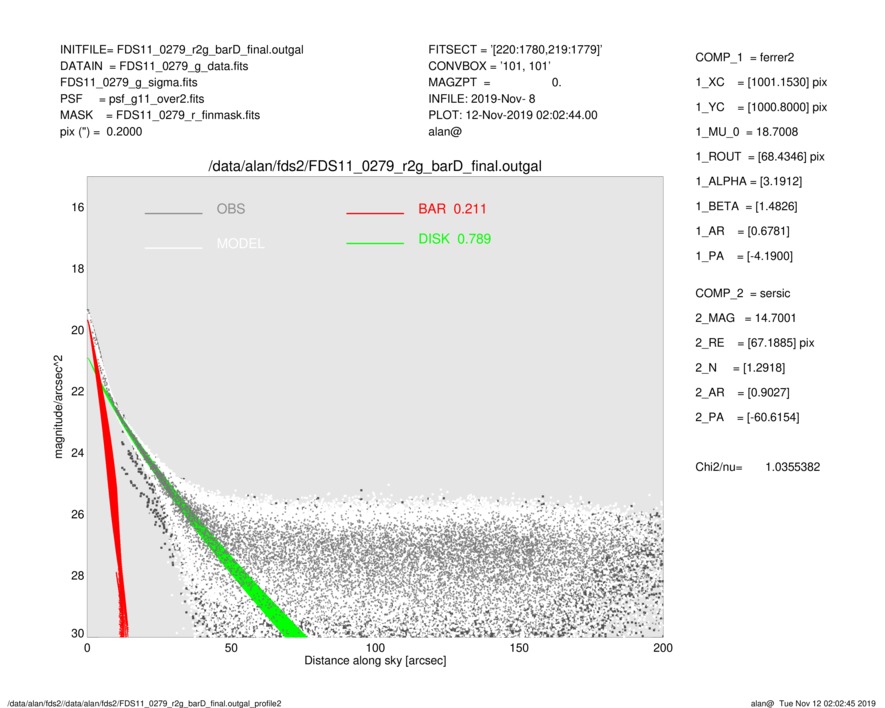Viewport: 885px width, 708px height.
Task: Click the y-axis tick label 16
Action: (78, 208)
